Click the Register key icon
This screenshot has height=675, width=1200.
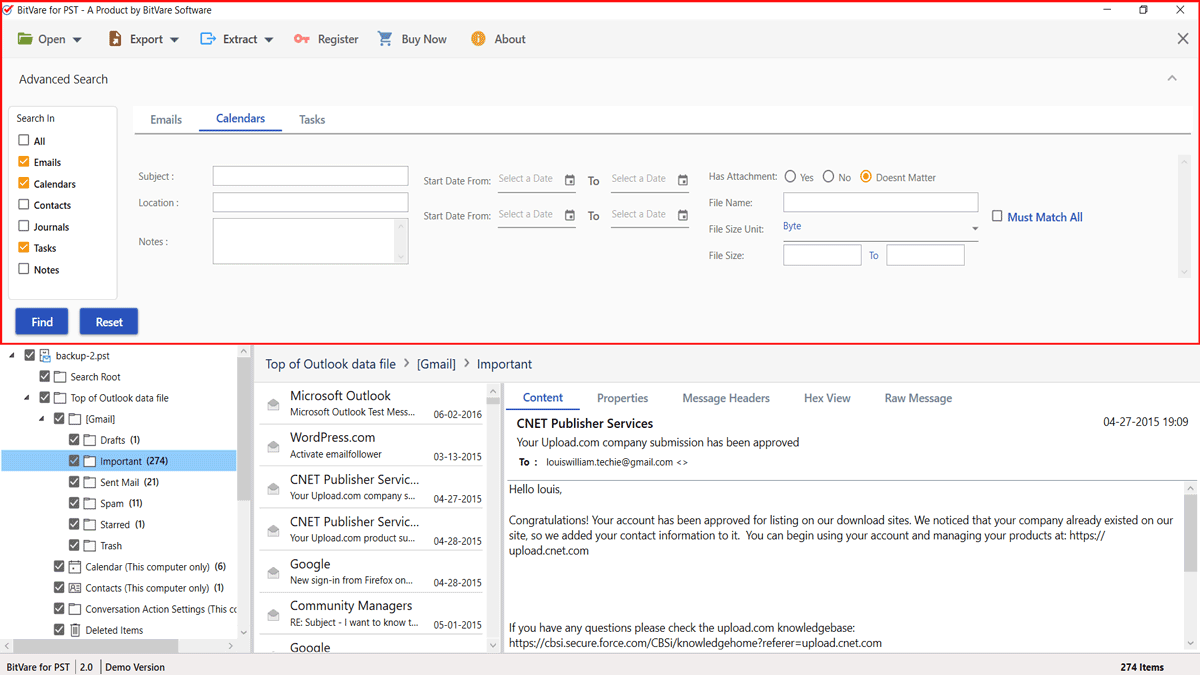300,39
